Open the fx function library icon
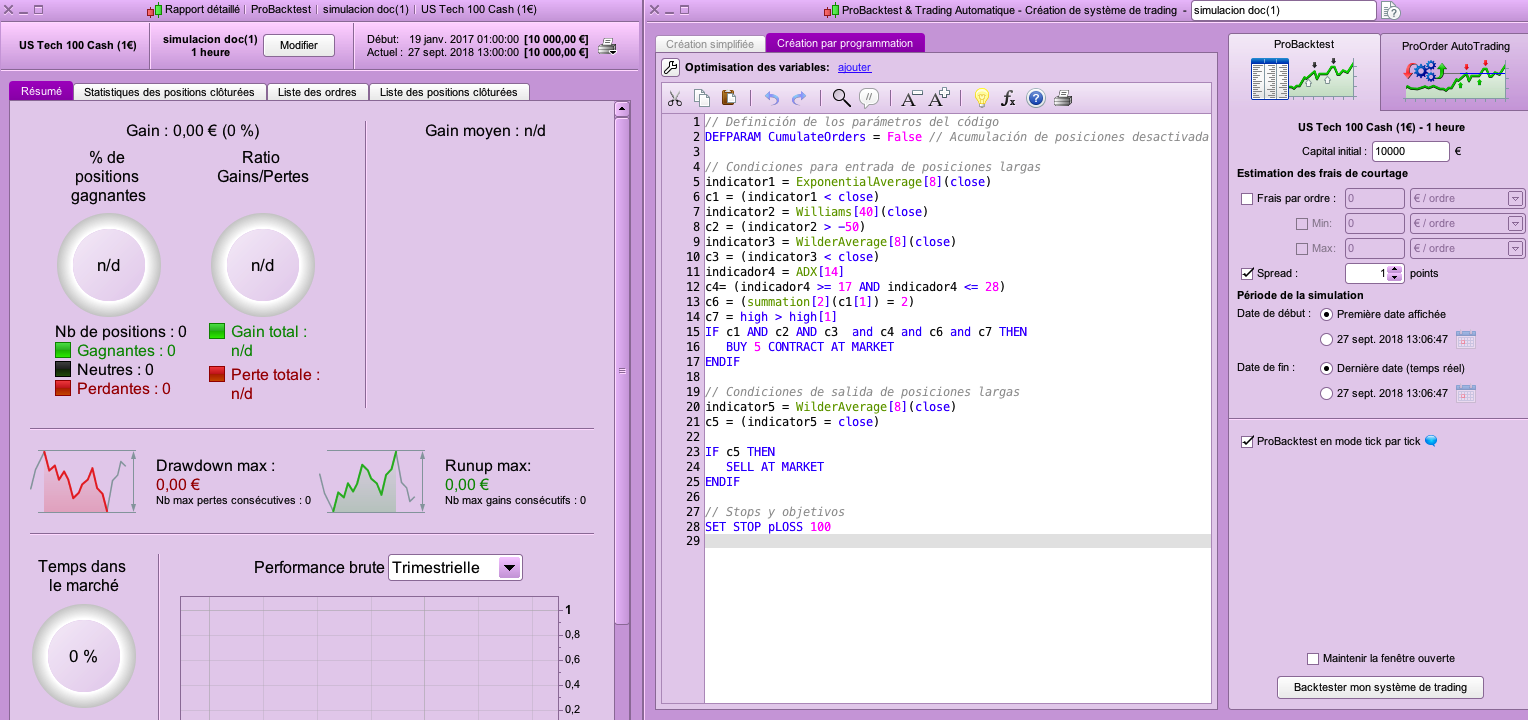1528x720 pixels. tap(1008, 98)
